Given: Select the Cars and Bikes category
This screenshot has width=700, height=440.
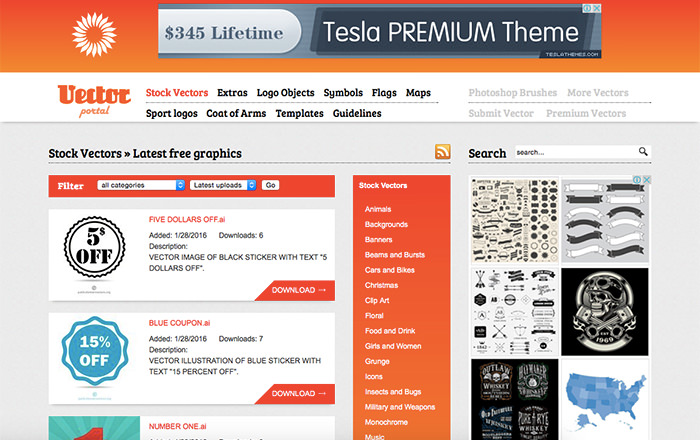Looking at the screenshot, I should 390,270.
